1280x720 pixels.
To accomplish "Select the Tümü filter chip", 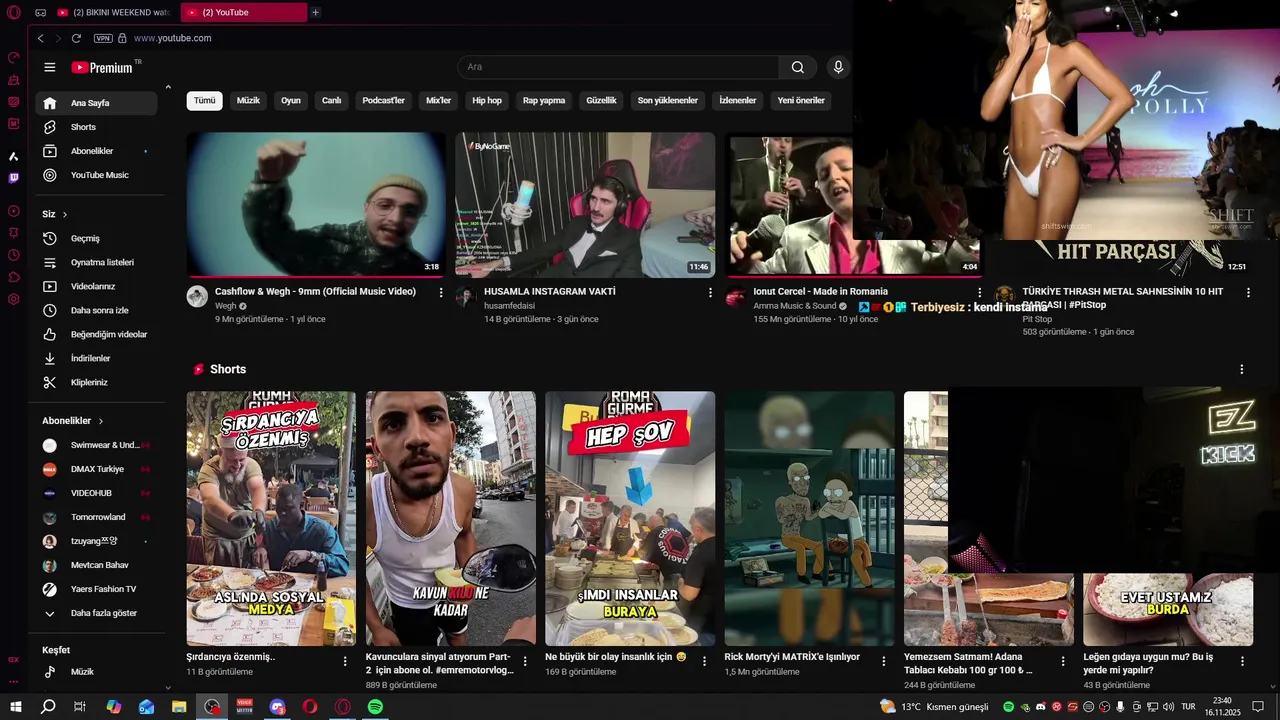I will [204, 101].
